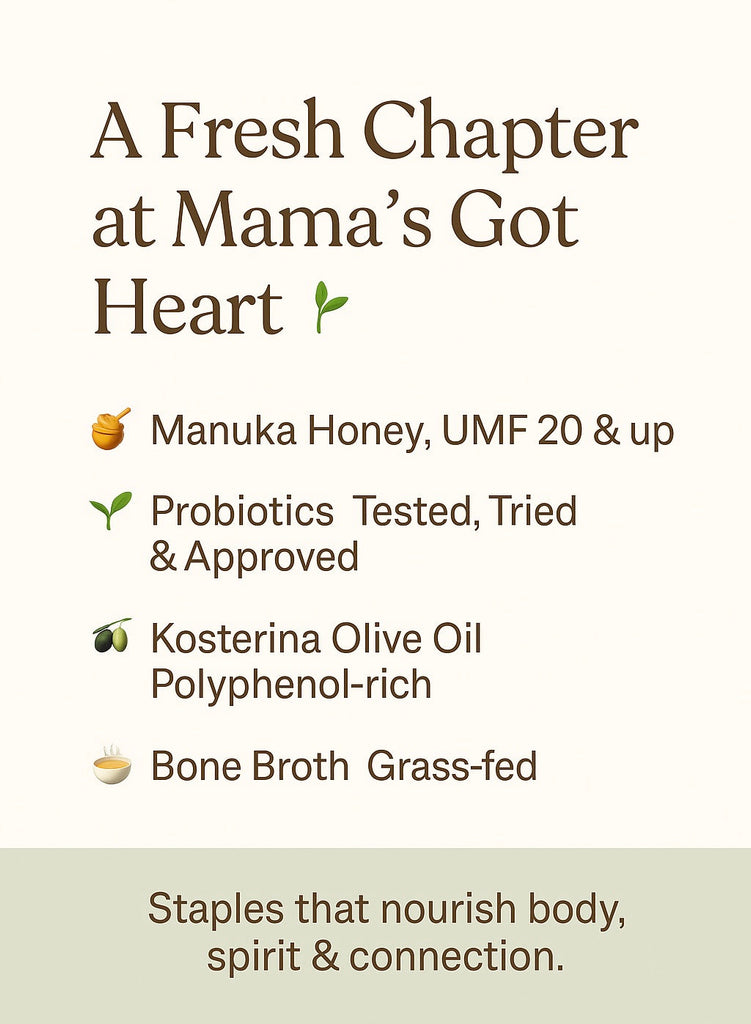751x1024 pixels.
Task: Click the "Bone Broth" text
Action: coord(250,766)
